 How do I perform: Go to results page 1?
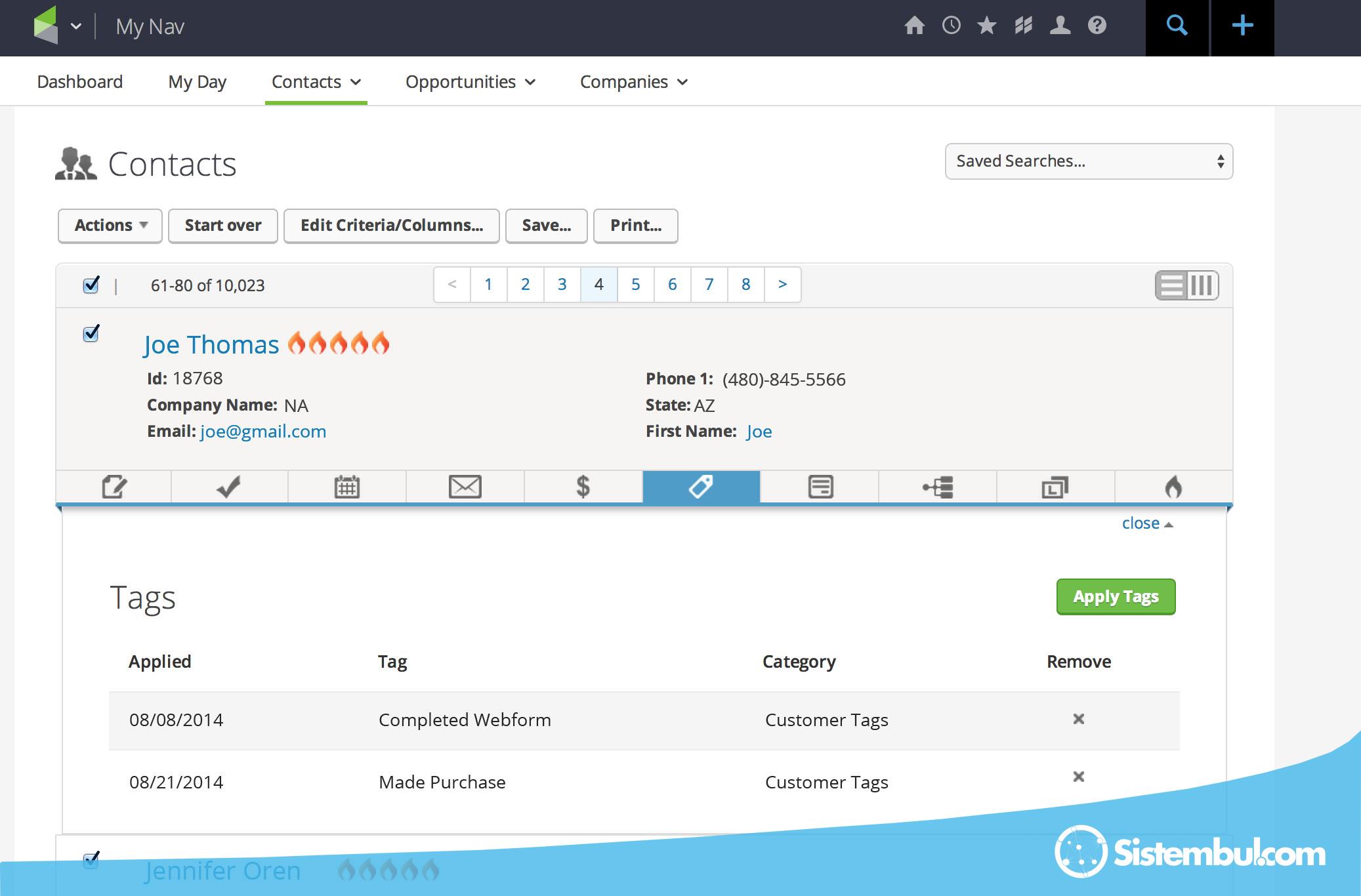pos(488,285)
